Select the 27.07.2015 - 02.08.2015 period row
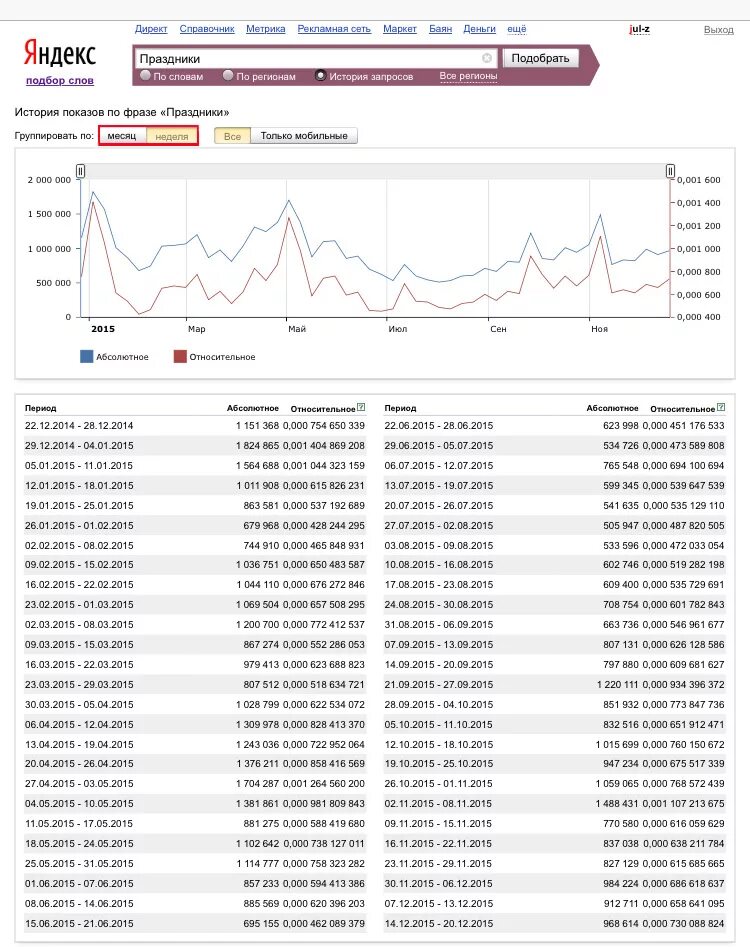This screenshot has width=750, height=947. pyautogui.click(x=554, y=525)
